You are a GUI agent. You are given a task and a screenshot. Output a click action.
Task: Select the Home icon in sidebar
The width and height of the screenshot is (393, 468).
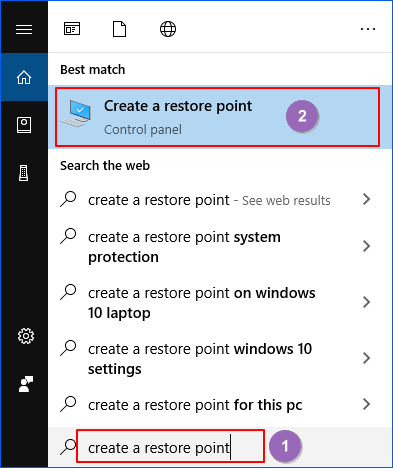24,77
